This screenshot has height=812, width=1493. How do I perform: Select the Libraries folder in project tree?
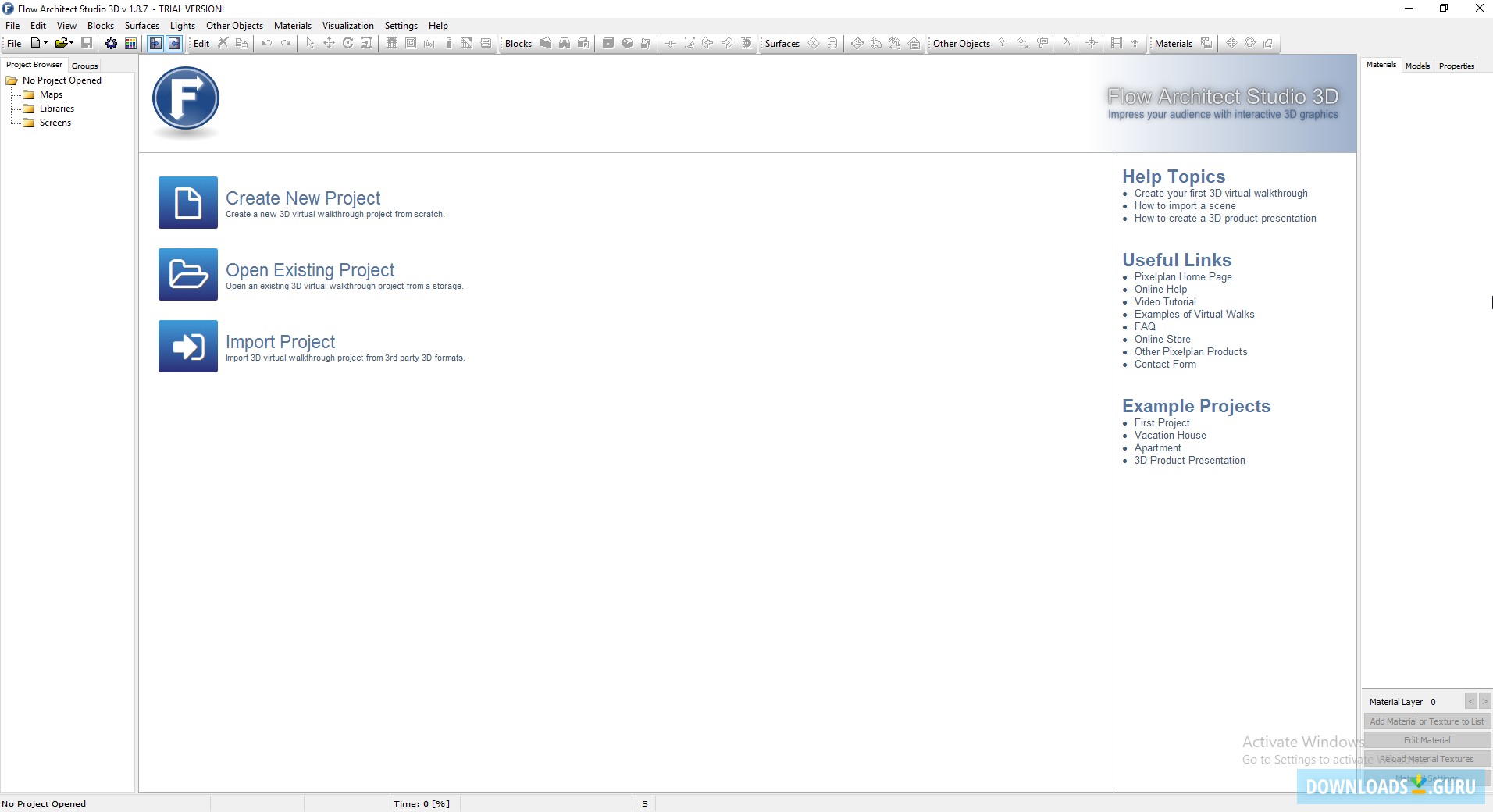pyautogui.click(x=57, y=109)
